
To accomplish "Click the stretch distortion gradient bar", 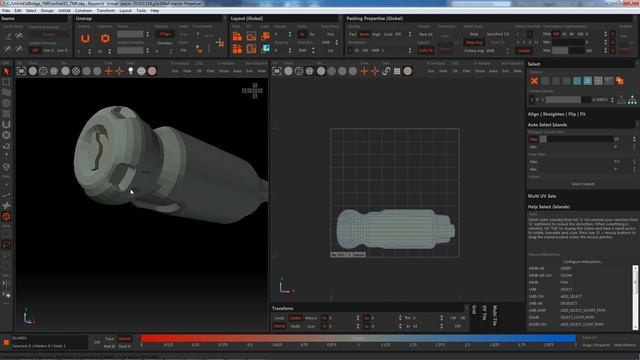I will click(358, 338).
